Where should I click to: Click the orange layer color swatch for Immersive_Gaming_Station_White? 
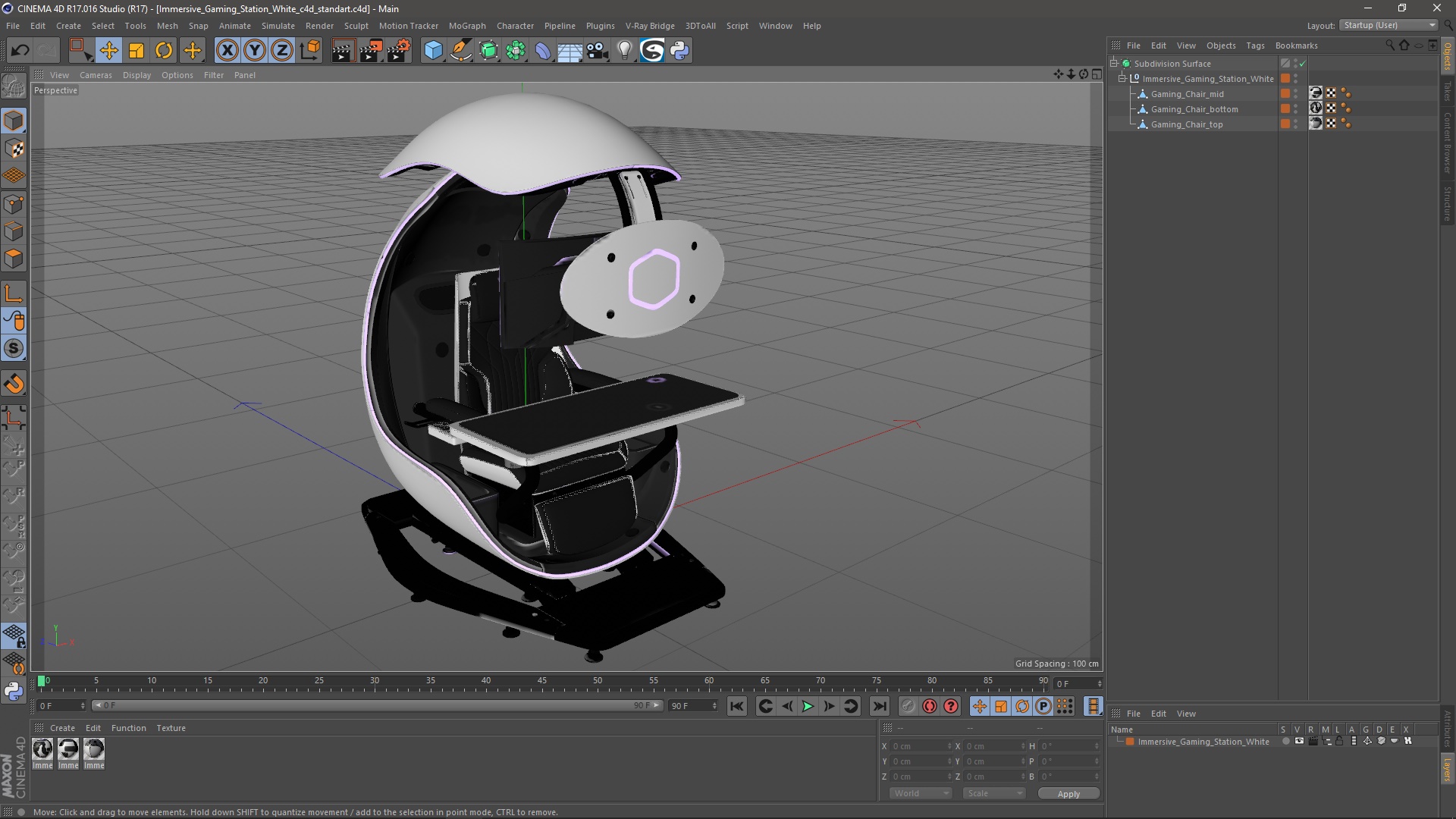pos(1130,742)
